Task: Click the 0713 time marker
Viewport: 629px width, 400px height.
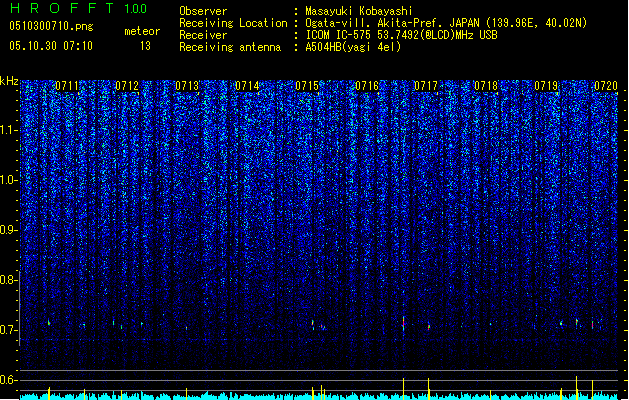Action: coord(187,86)
